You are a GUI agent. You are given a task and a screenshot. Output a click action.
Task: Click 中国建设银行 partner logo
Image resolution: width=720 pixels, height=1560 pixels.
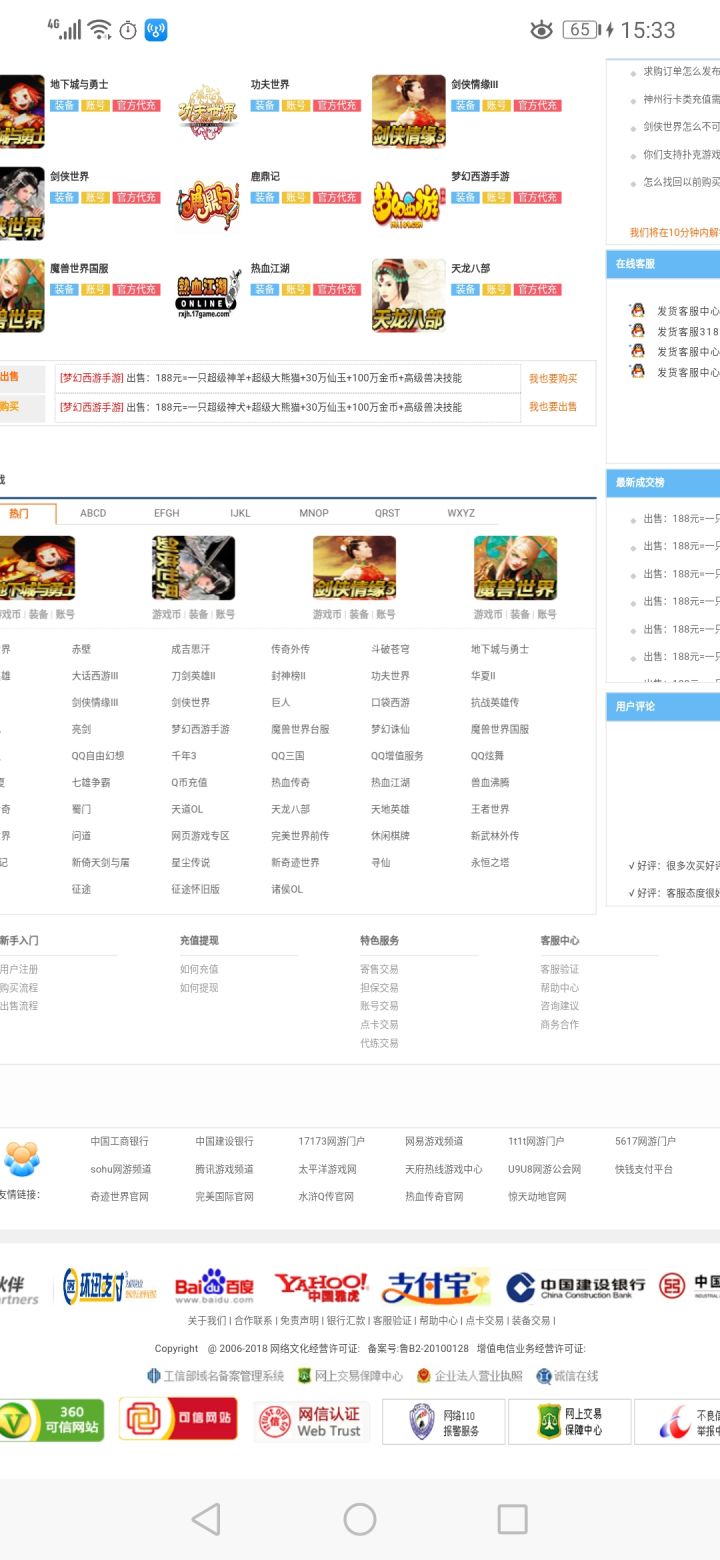(575, 1287)
